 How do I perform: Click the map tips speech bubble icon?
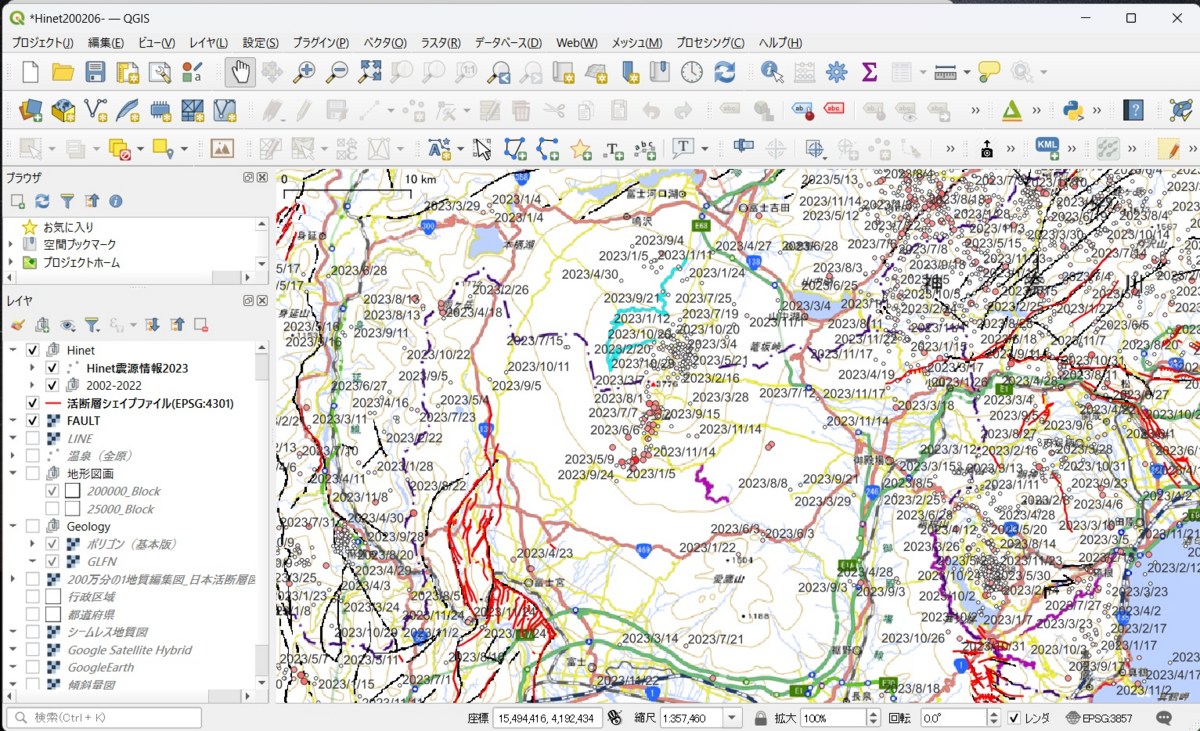pyautogui.click(x=989, y=72)
